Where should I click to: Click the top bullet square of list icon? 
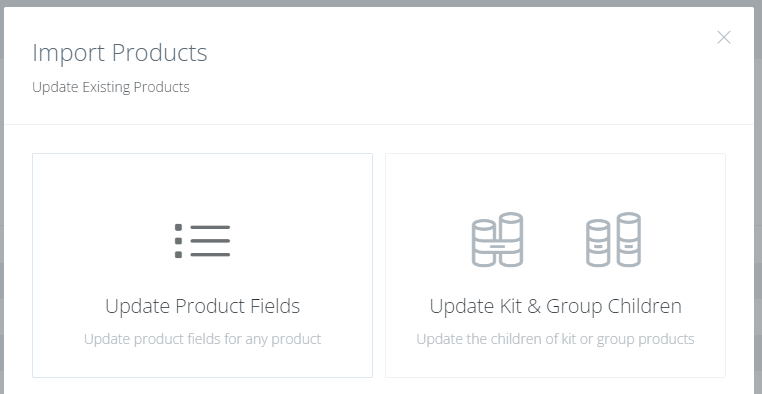[178, 227]
